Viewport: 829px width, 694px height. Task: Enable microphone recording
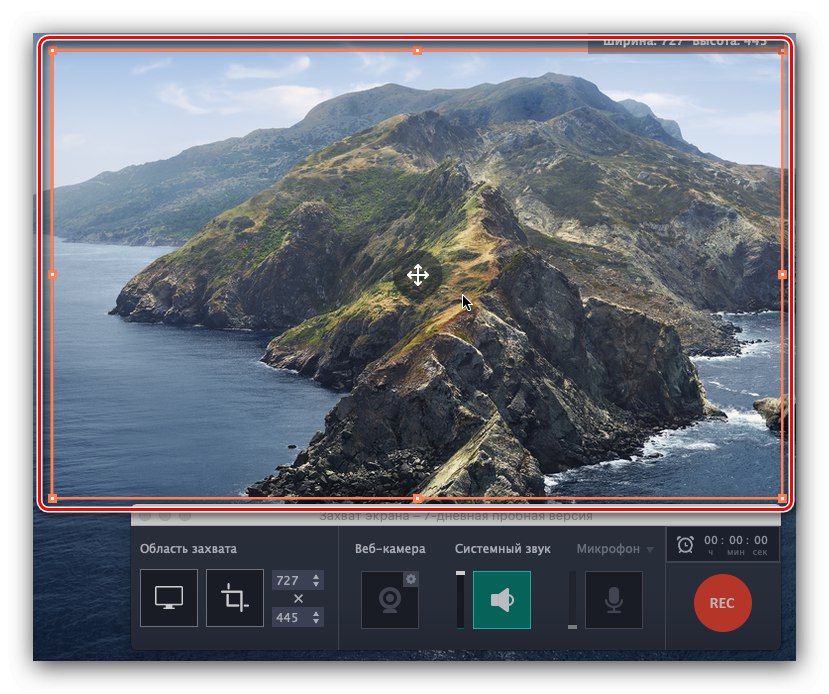[x=614, y=600]
